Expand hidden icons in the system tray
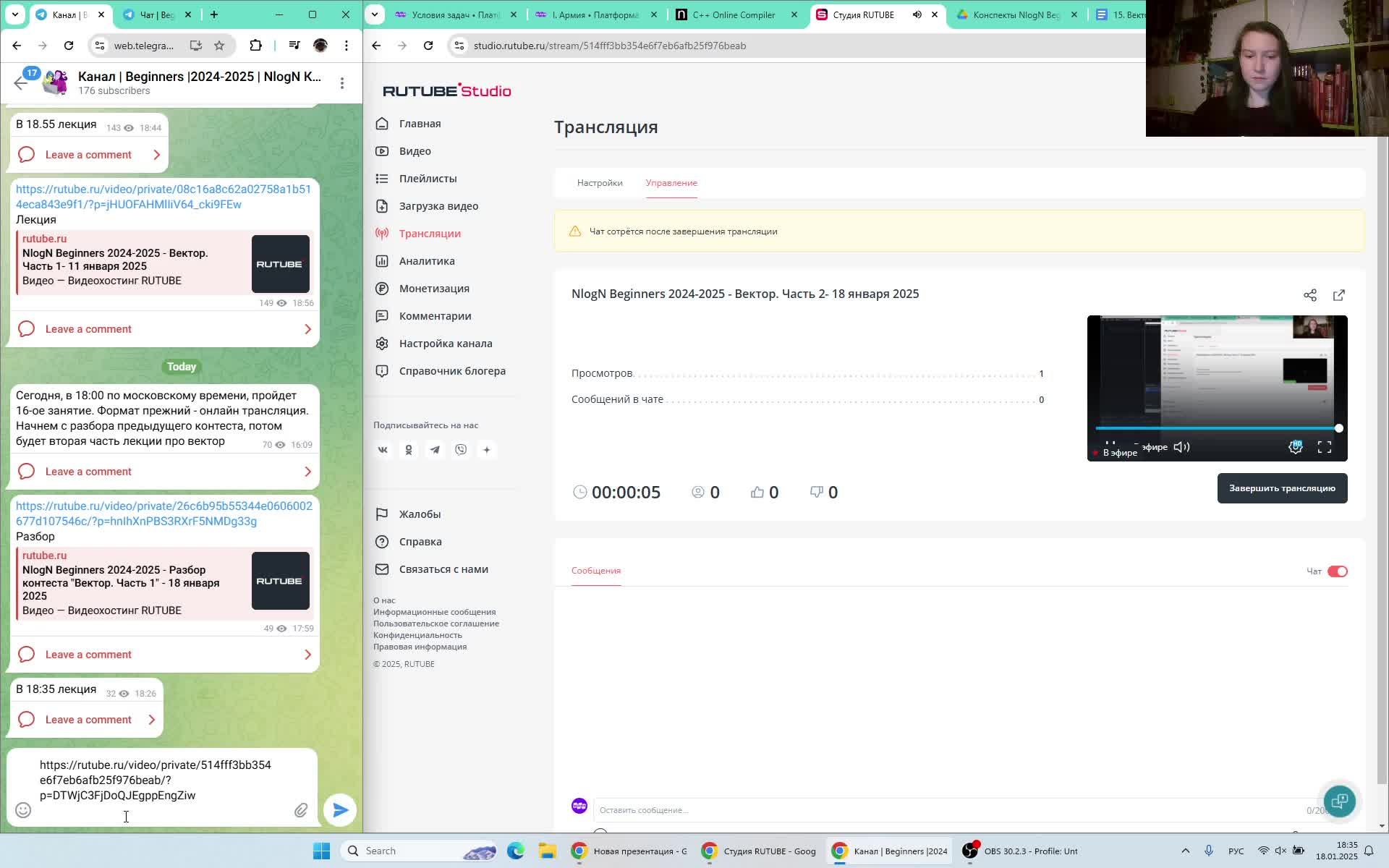This screenshot has width=1389, height=868. coord(1185,850)
